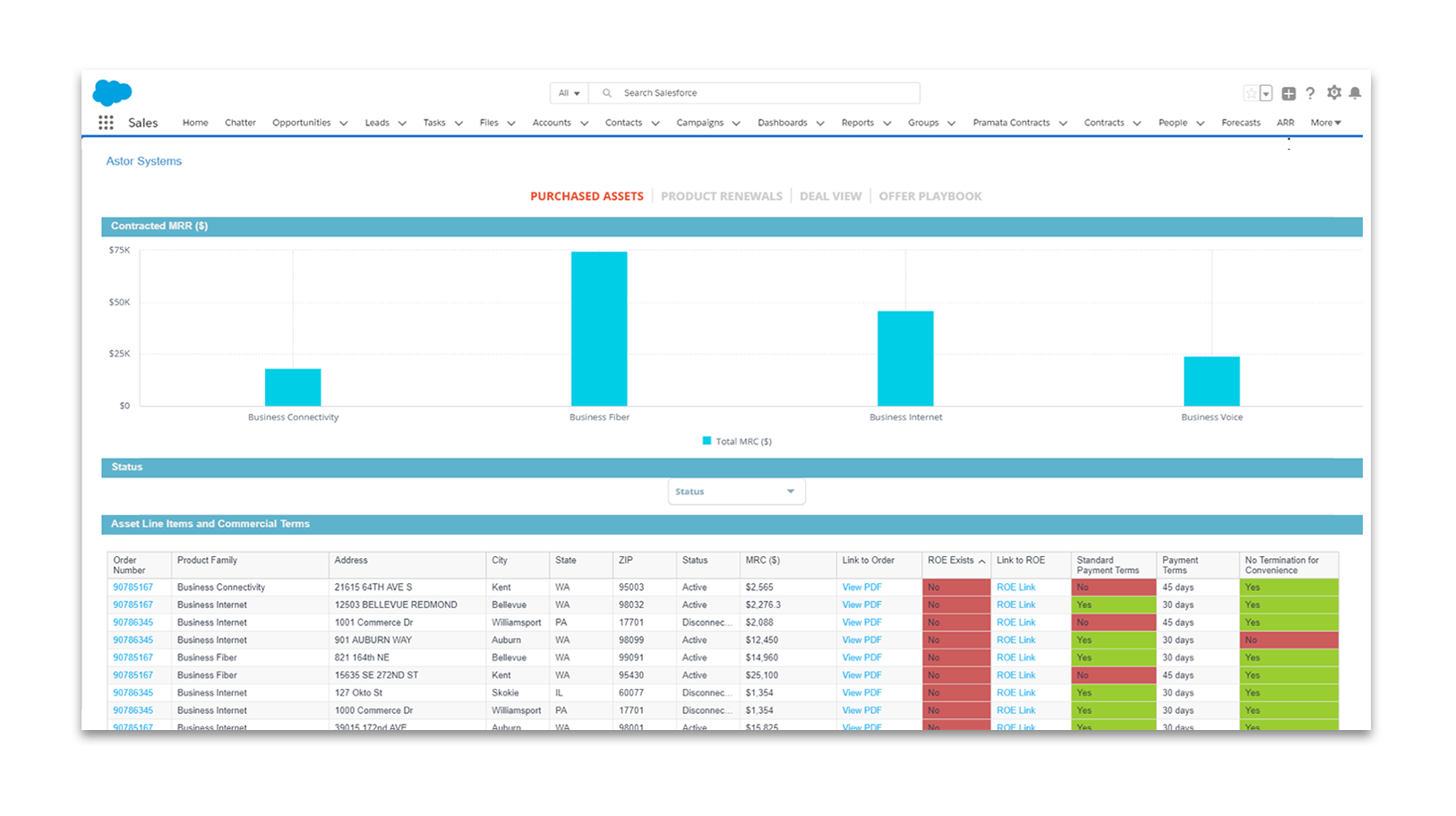Viewport: 1456px width, 816px height.
Task: Click the Total MRC legend swatch
Action: tap(707, 441)
